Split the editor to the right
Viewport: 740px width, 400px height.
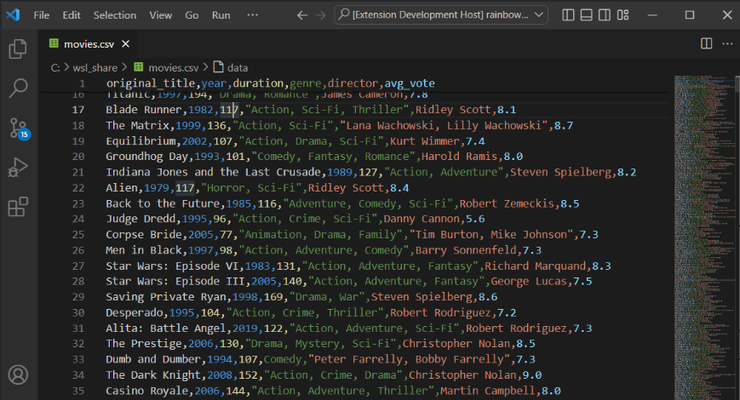706,43
